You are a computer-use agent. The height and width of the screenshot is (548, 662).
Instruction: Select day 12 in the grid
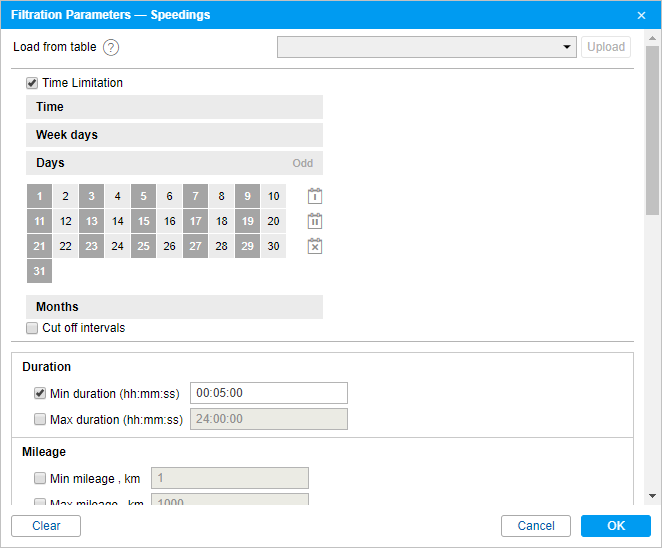[x=65, y=221]
